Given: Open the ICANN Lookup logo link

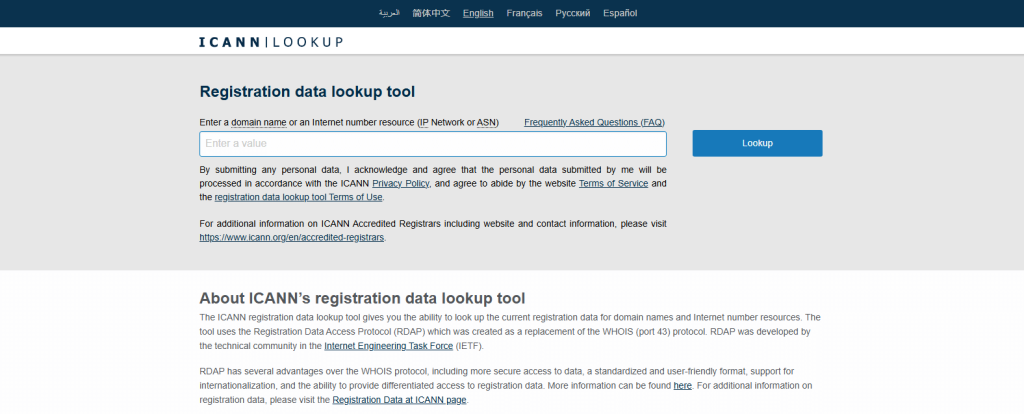Looking at the screenshot, I should click(x=271, y=42).
